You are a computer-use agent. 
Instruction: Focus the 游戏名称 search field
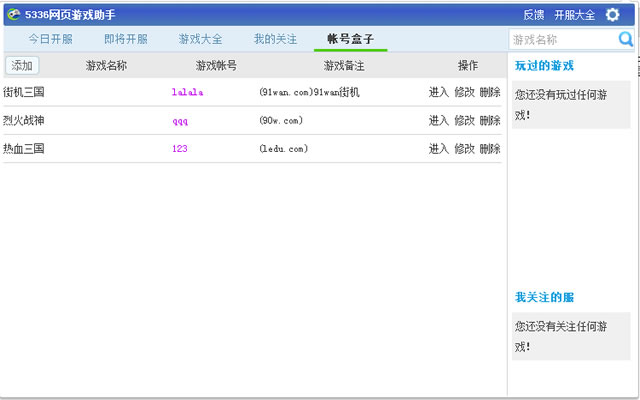tap(563, 40)
